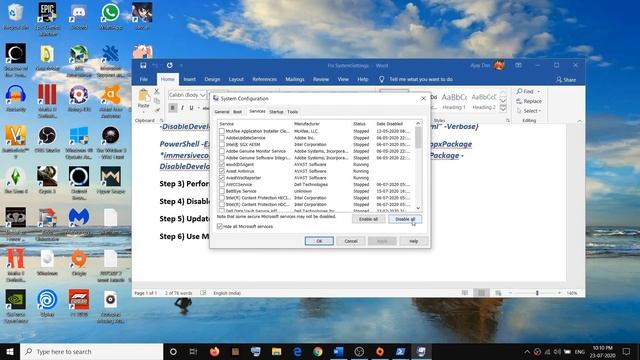
Task: Select the Discord desktop icon
Action: coord(79,16)
